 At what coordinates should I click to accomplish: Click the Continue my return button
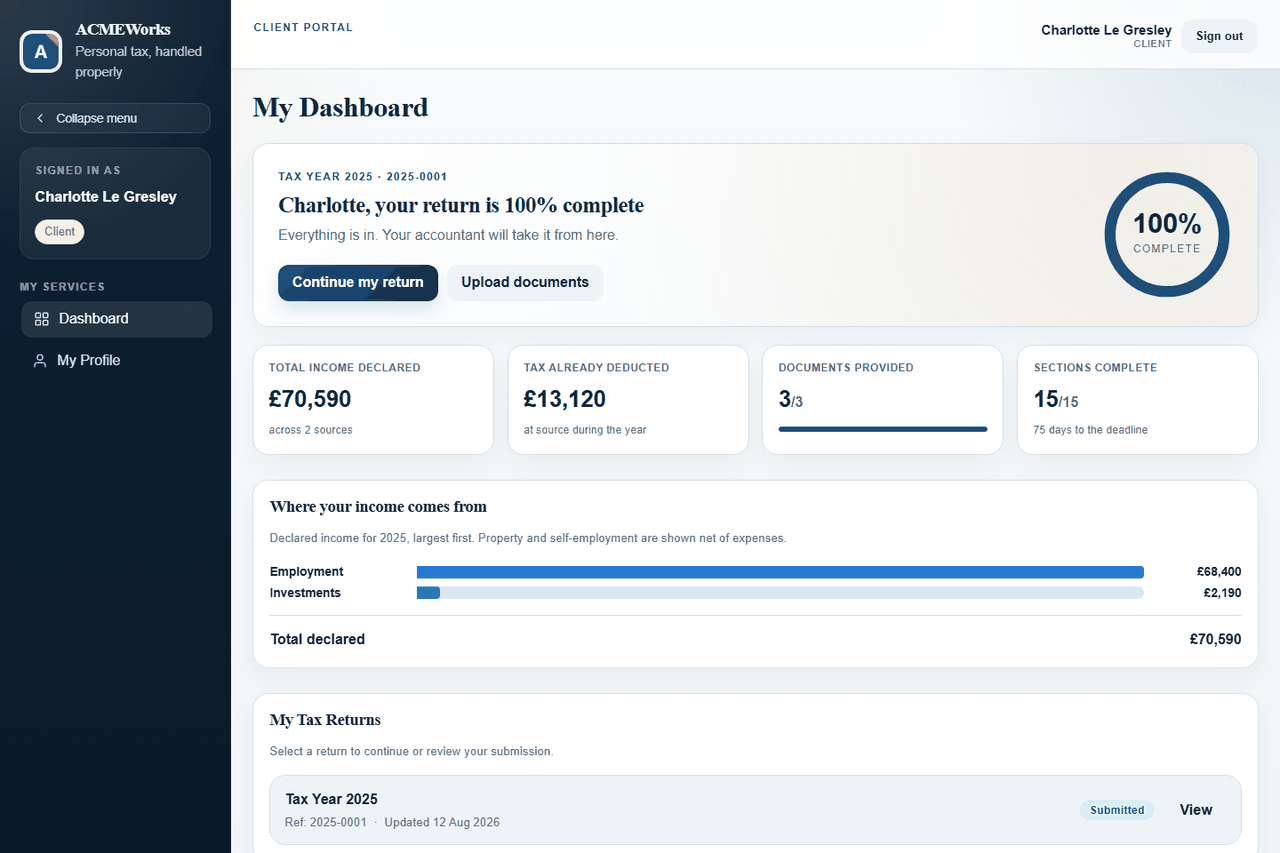(x=358, y=282)
